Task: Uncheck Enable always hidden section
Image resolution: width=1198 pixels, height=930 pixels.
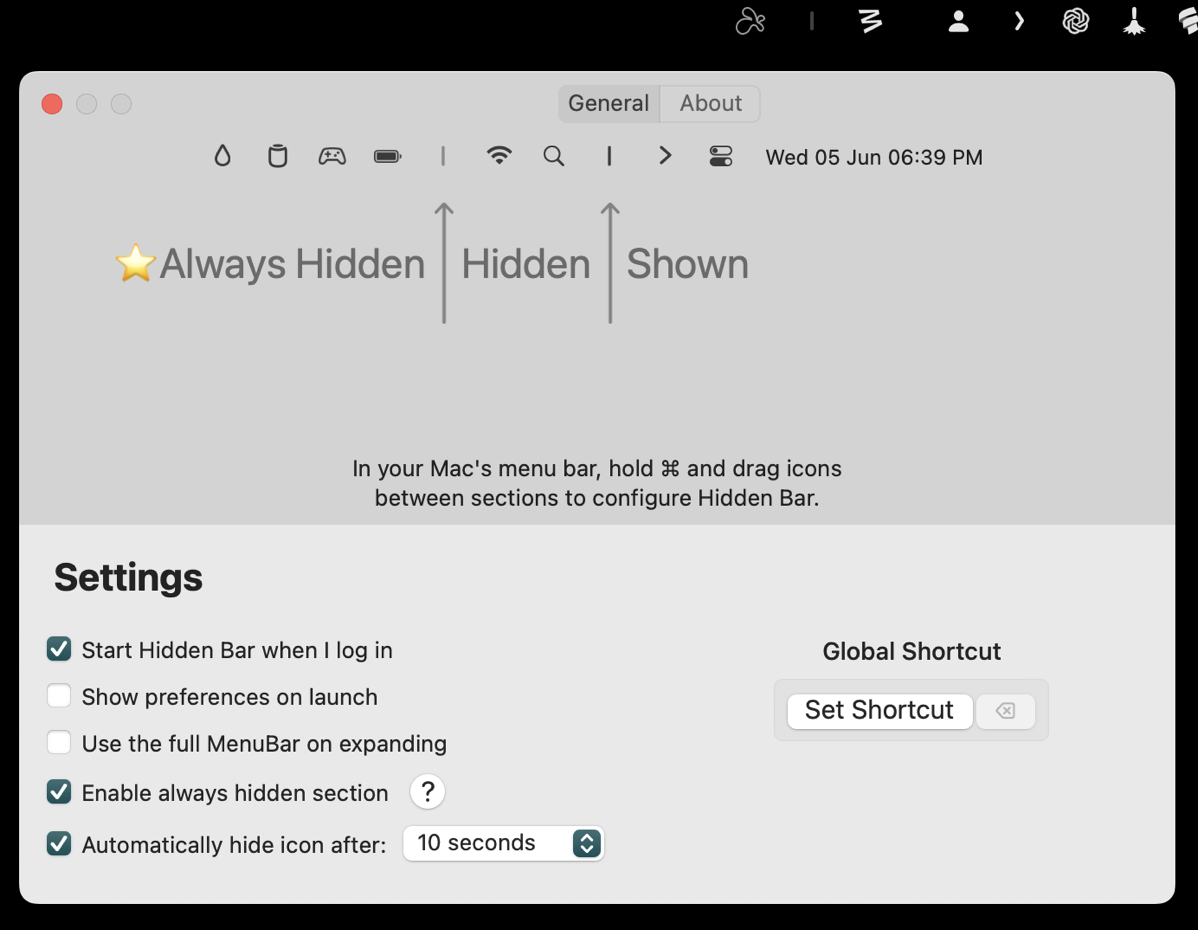Action: (59, 792)
